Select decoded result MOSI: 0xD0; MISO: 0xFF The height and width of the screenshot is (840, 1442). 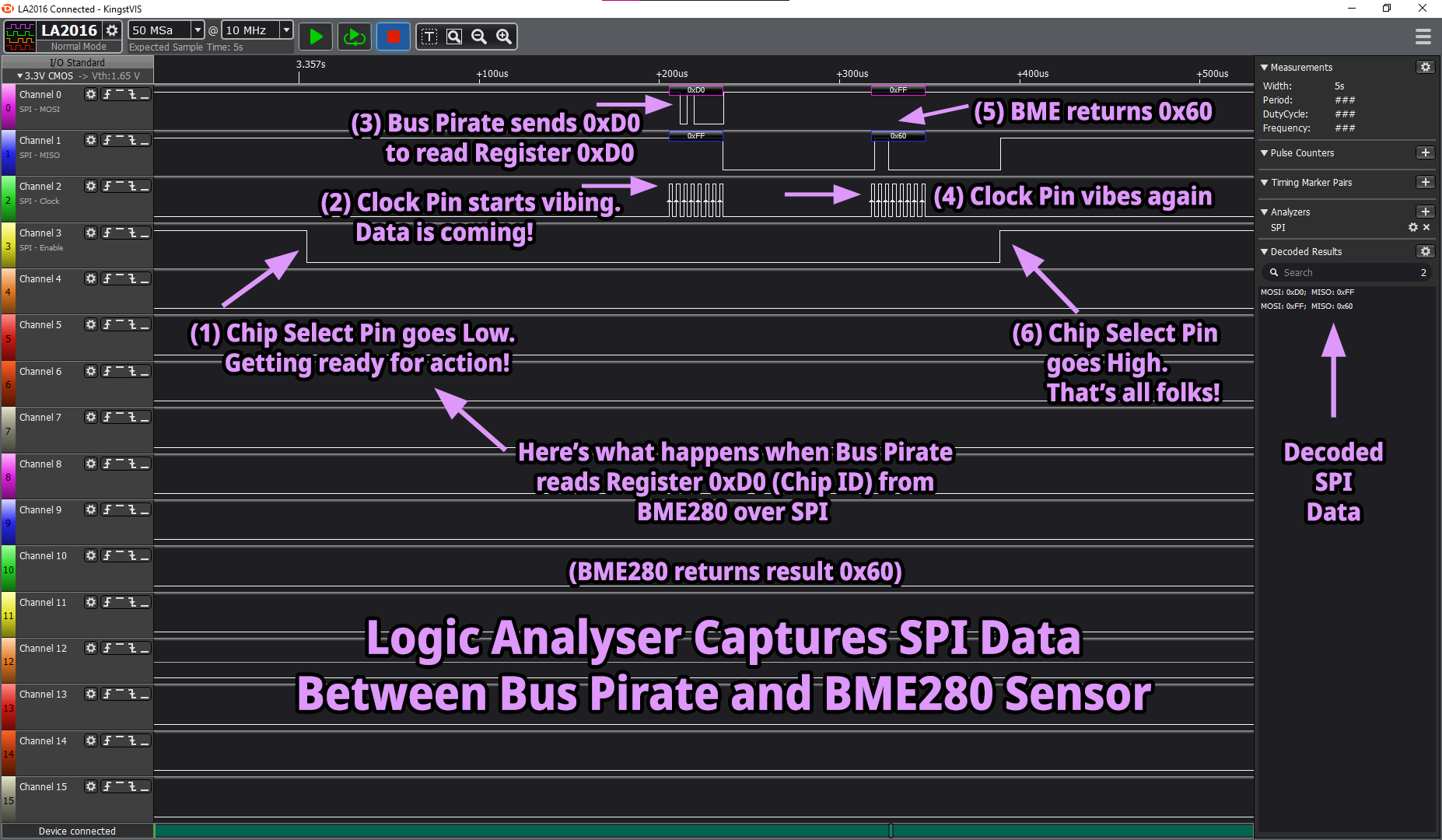click(1307, 292)
